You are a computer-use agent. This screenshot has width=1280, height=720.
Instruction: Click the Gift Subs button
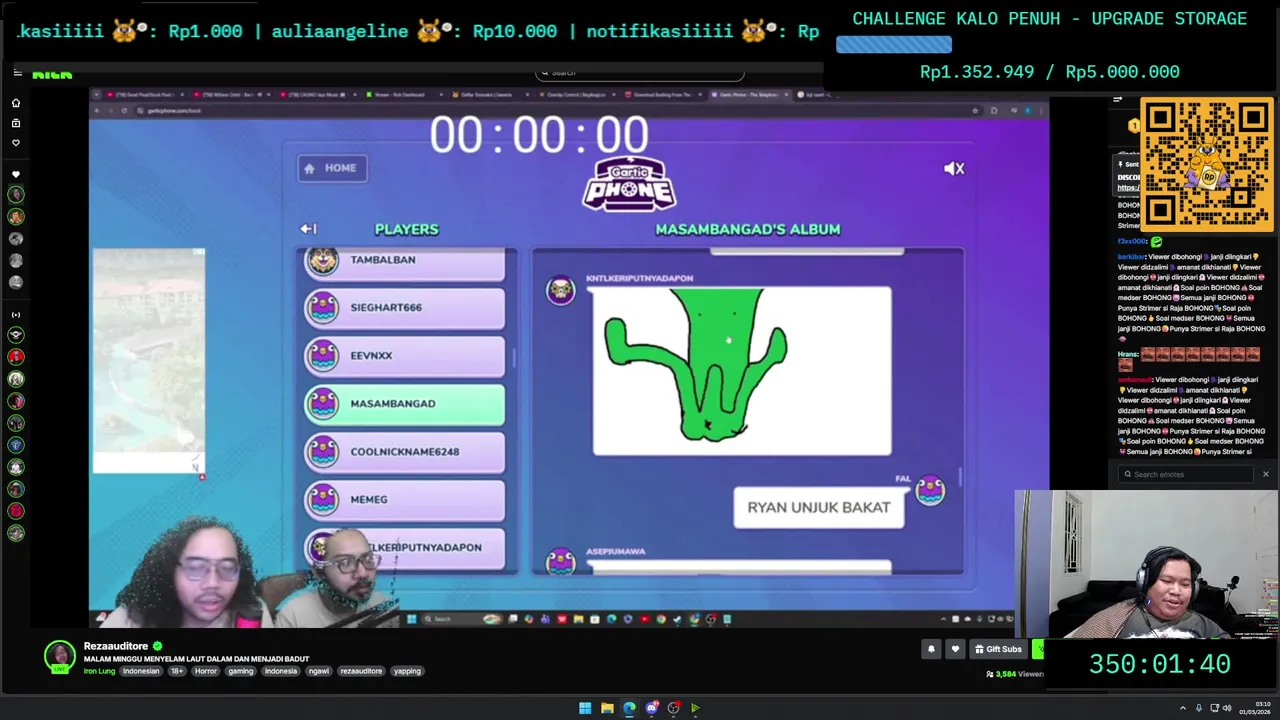998,649
